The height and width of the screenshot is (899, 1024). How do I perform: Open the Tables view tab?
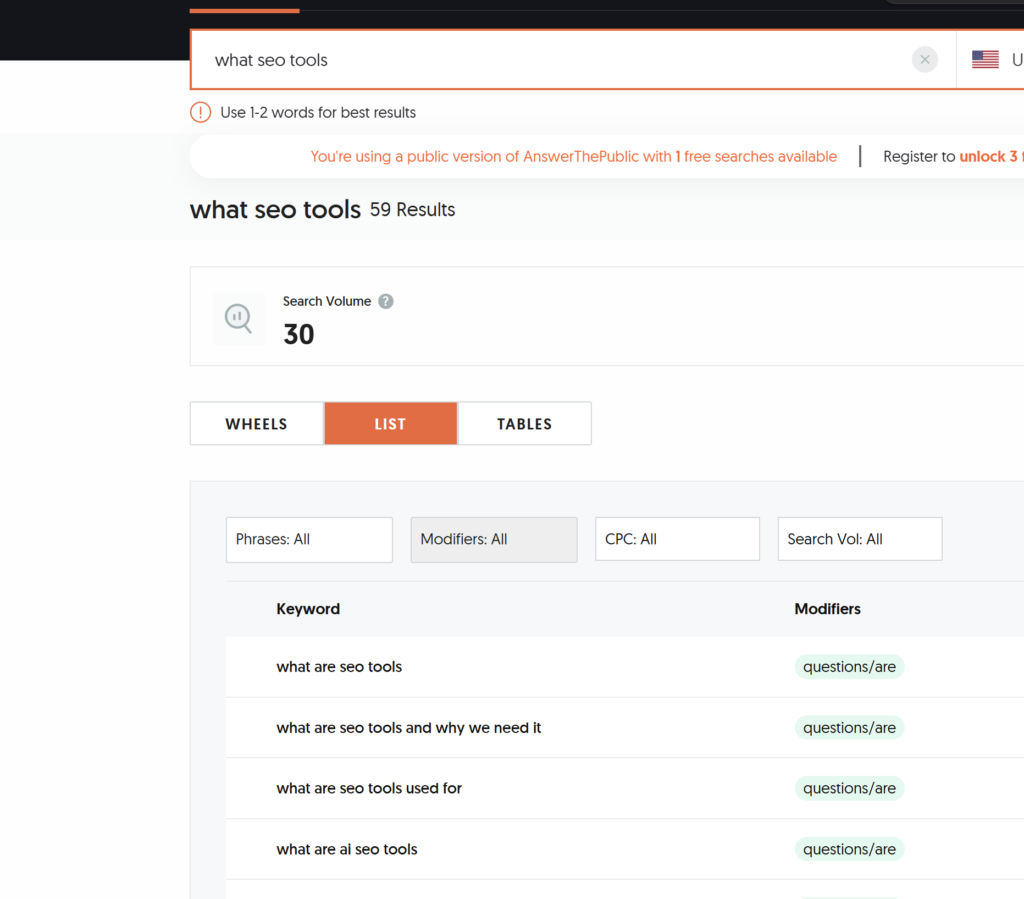coord(524,424)
